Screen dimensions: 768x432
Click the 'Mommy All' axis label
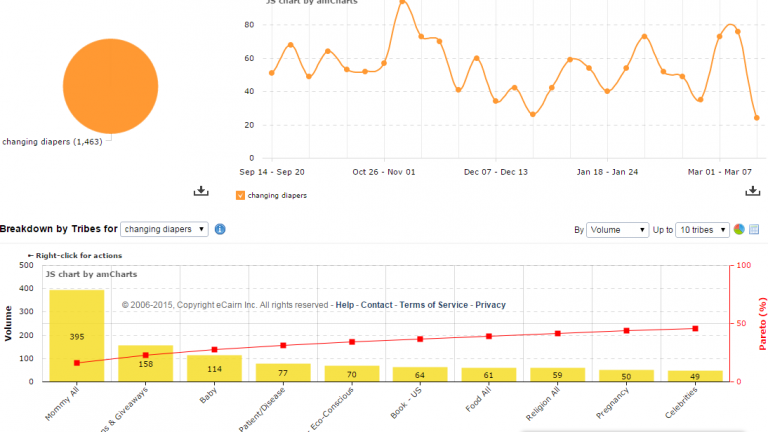[x=62, y=404]
